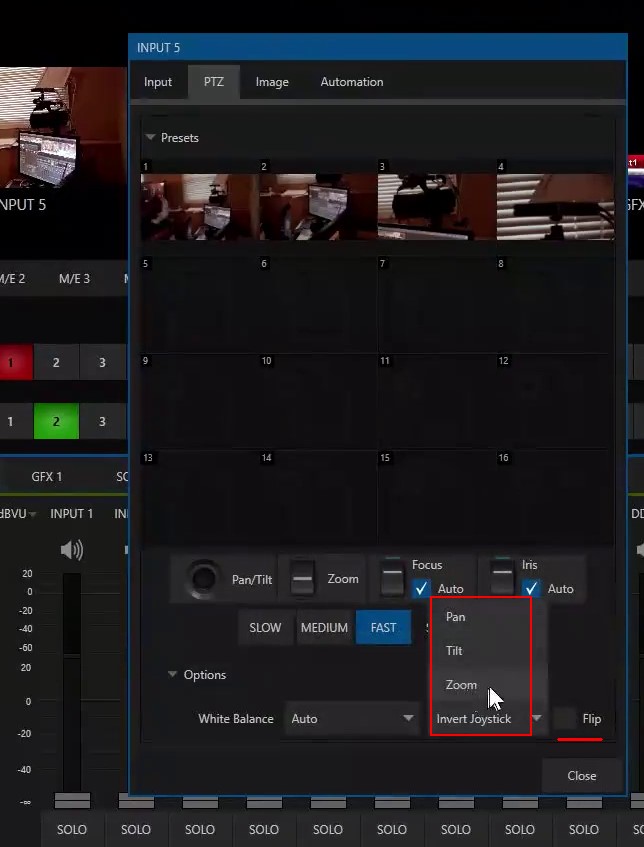The width and height of the screenshot is (644, 847).
Task: Click preview row button 3
Action: (102, 421)
